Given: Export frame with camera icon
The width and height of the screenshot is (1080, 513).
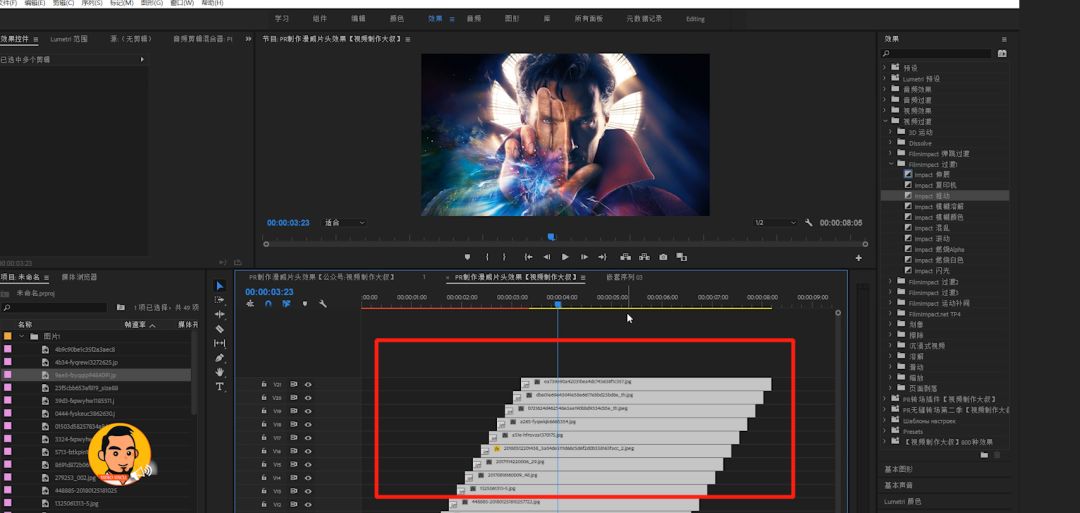Looking at the screenshot, I should pos(663,257).
